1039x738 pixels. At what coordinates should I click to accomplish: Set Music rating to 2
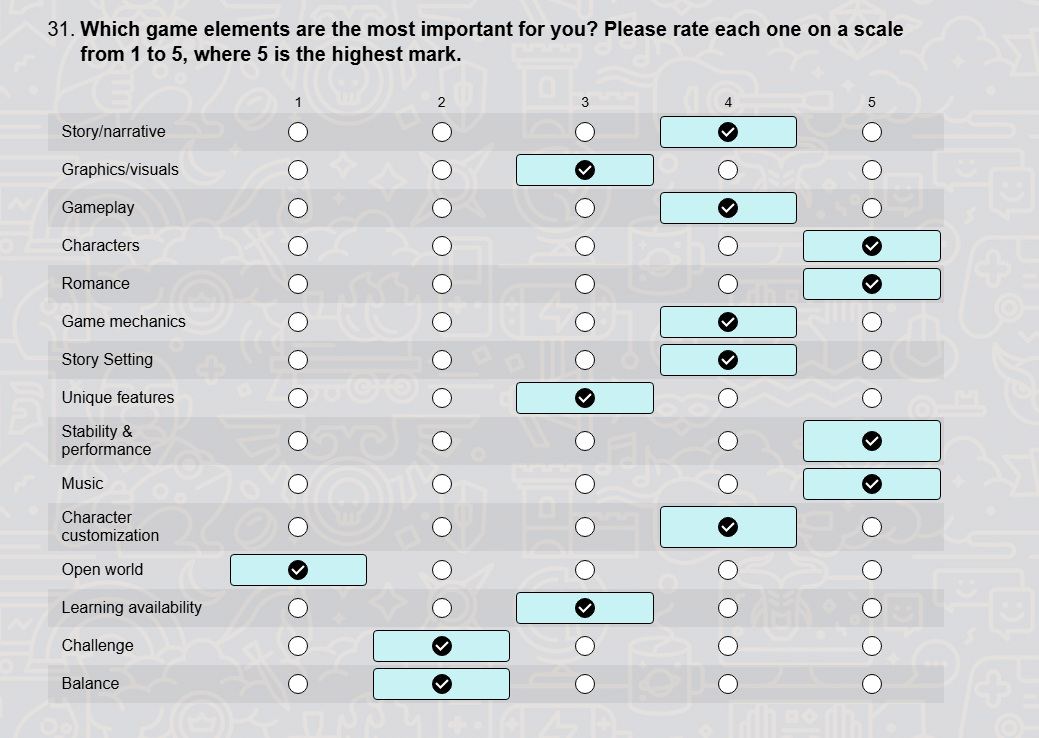coord(441,484)
